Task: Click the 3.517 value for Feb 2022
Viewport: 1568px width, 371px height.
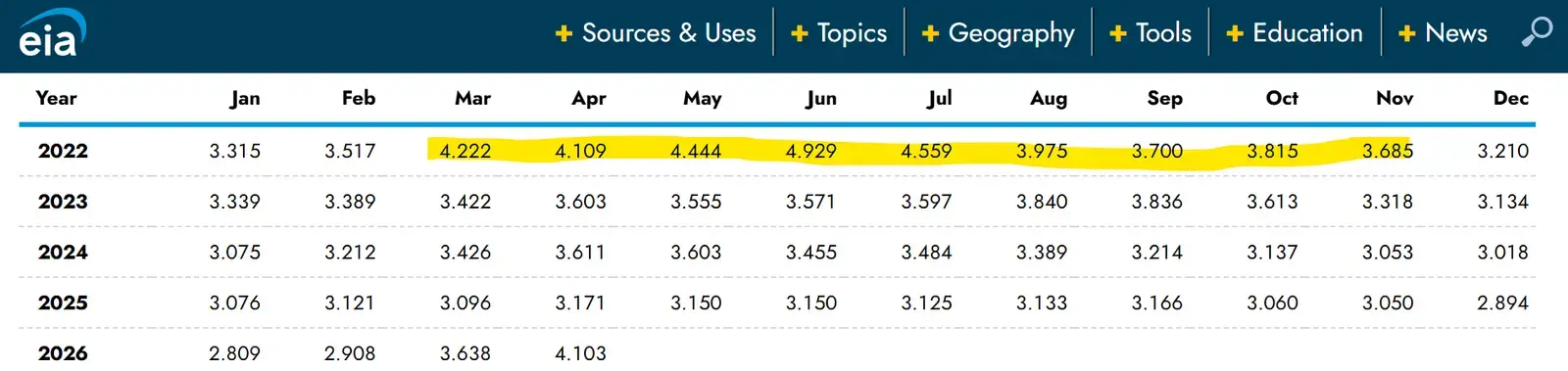Action: point(350,151)
